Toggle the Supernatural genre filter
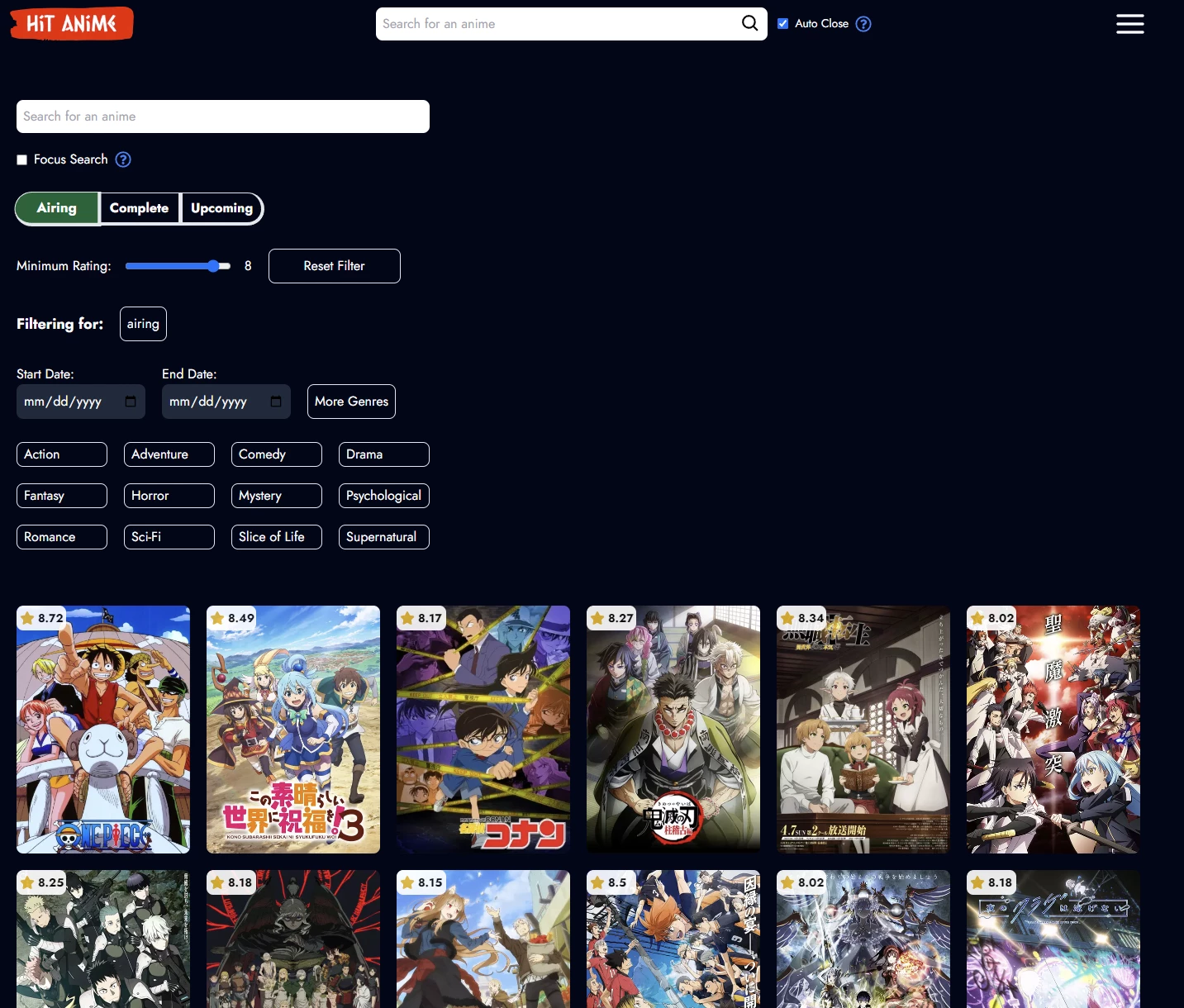Image resolution: width=1184 pixels, height=1008 pixels. coord(384,537)
